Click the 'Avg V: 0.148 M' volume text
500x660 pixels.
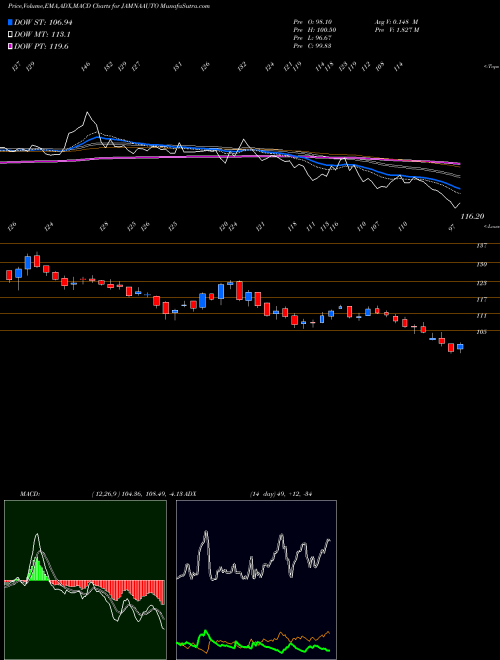tap(396, 21)
